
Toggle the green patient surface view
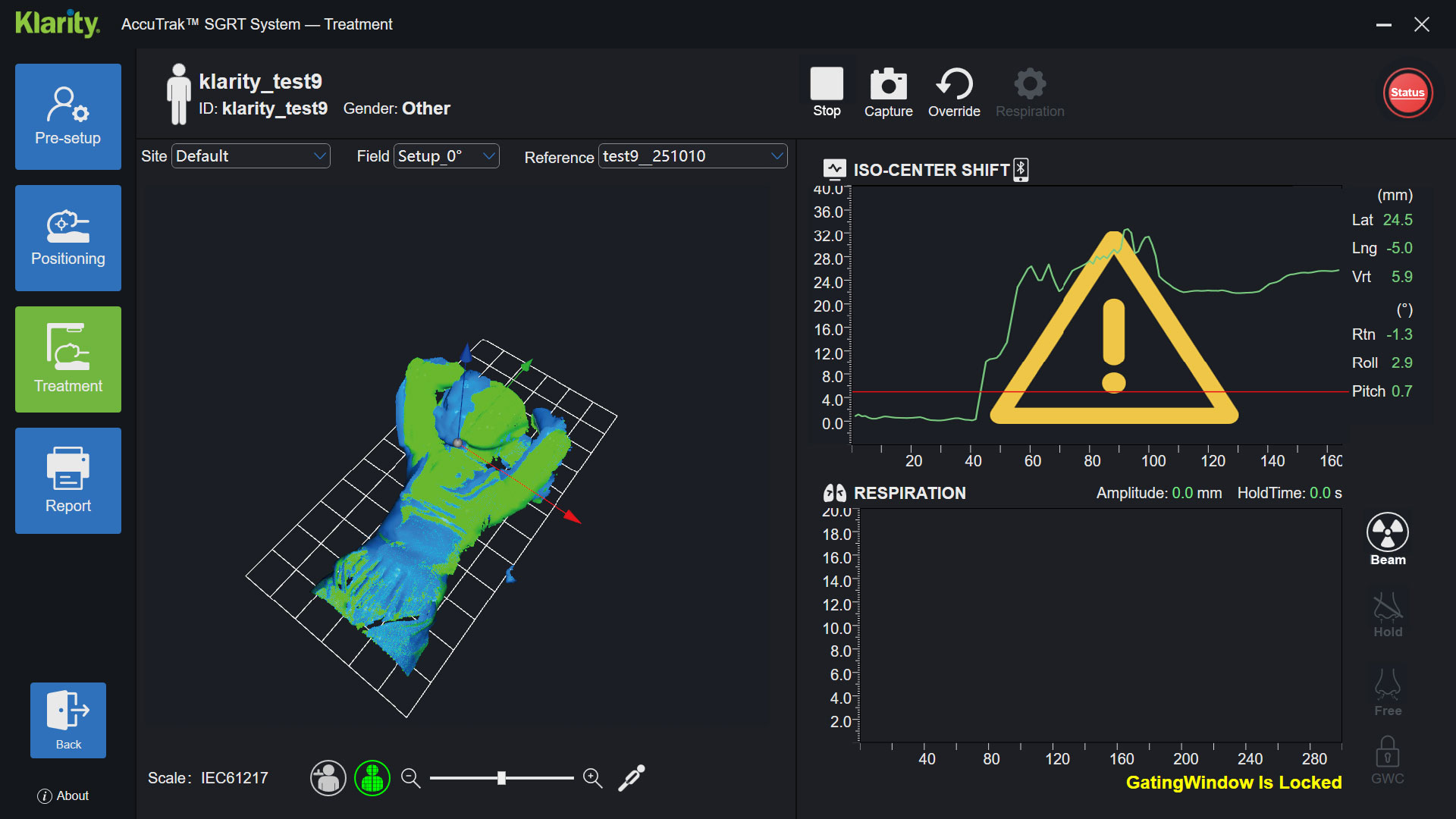372,778
